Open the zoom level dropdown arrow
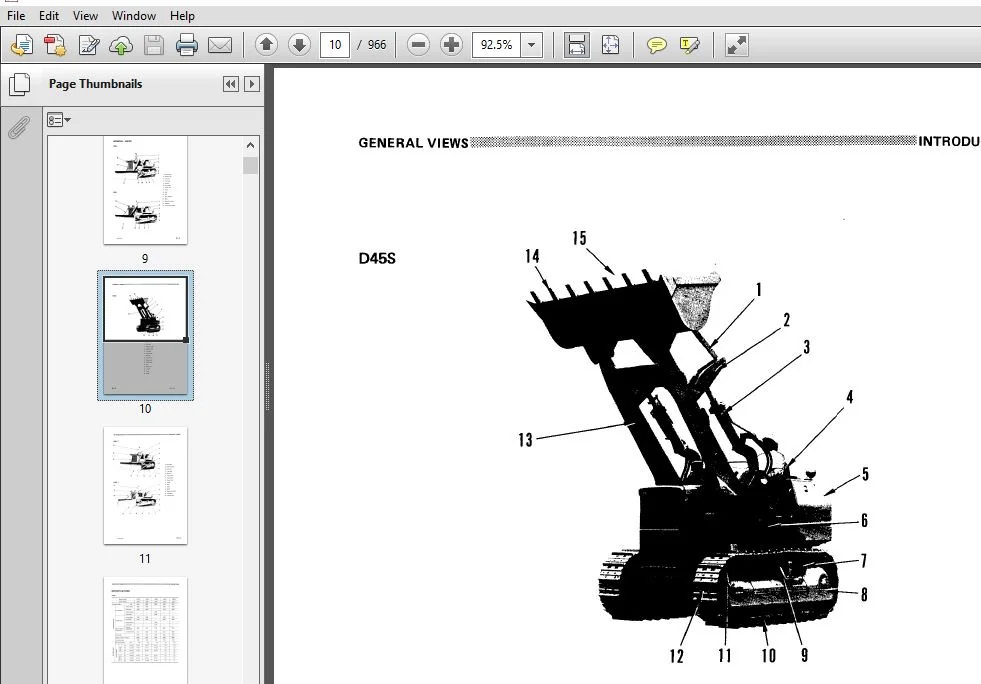Screen dimensions: 981x684 click(x=531, y=44)
